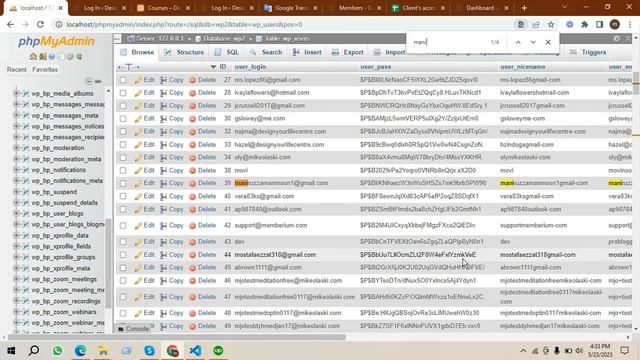The width and height of the screenshot is (640, 360).
Task: Open the Console panel
Action: (x=133, y=329)
